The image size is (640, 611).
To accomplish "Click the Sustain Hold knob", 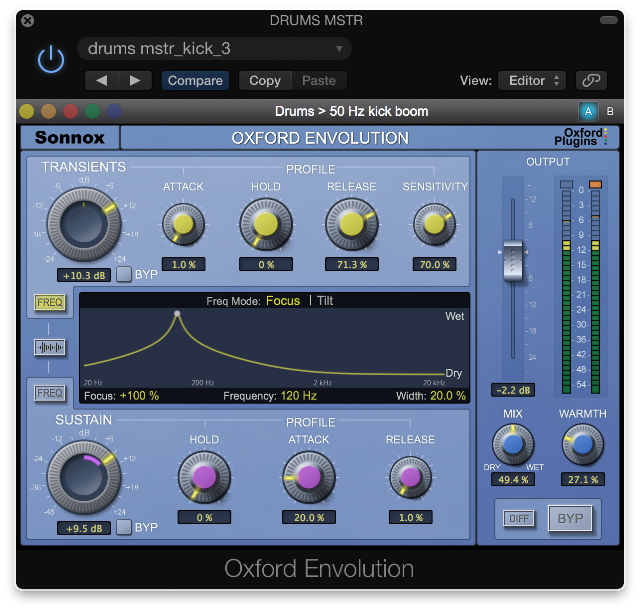I will 204,477.
